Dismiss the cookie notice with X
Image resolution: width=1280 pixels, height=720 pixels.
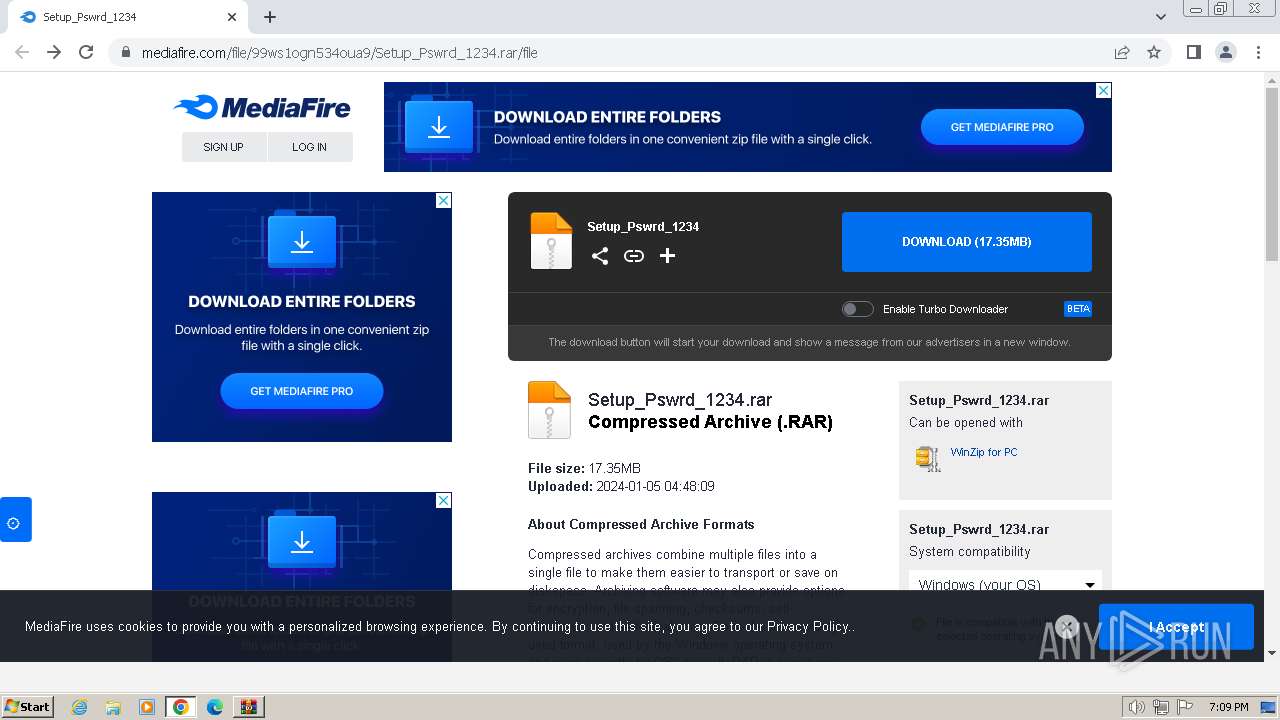[x=1067, y=627]
